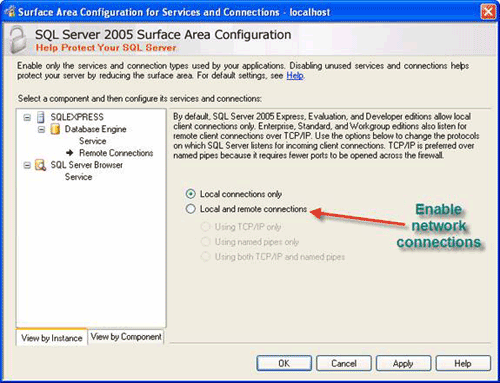
Task: Select Local connections only radio button
Action: (x=190, y=194)
